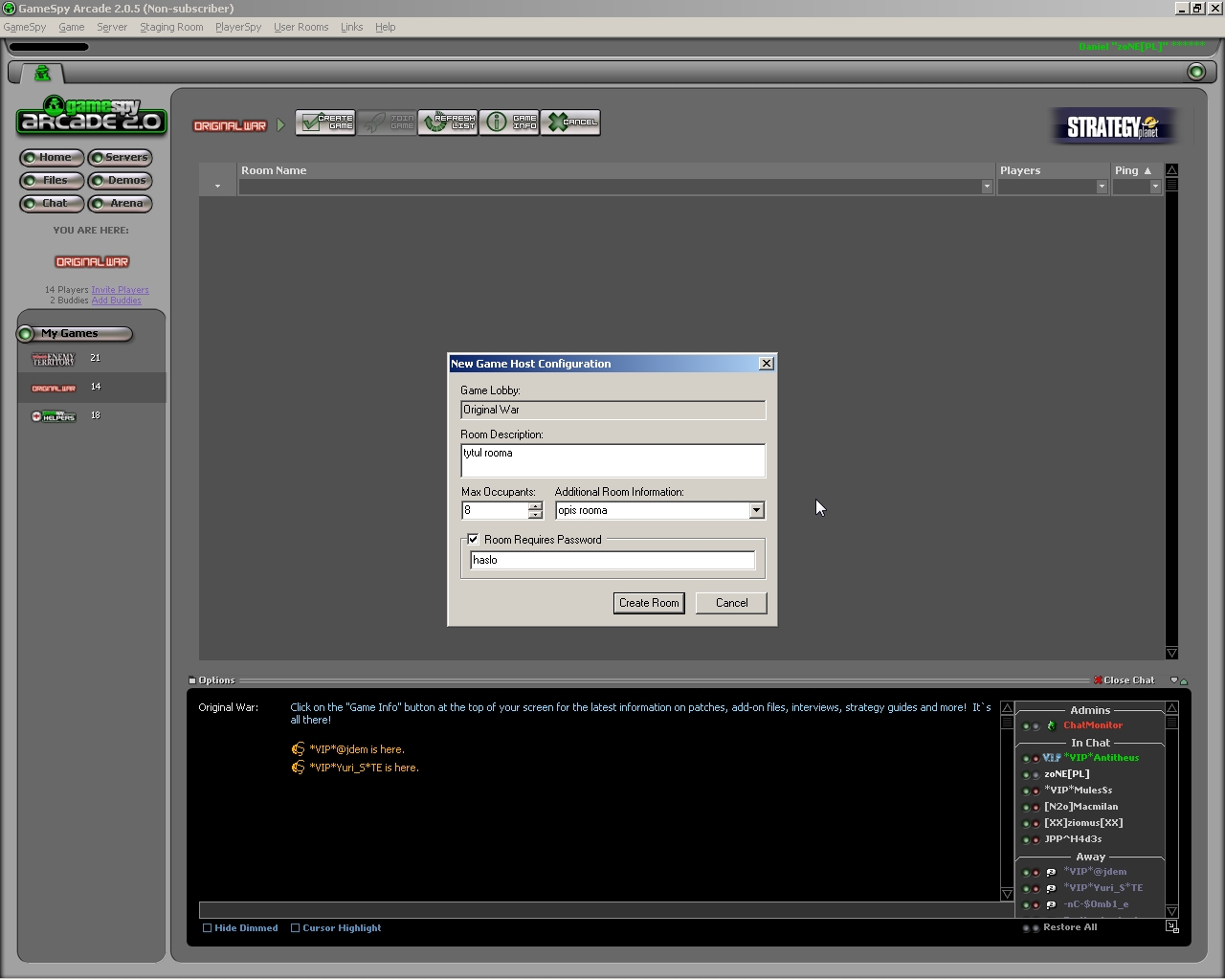Close the New Game Host Configuration dialog
Screen dimensions: 1225x980
pos(766,364)
